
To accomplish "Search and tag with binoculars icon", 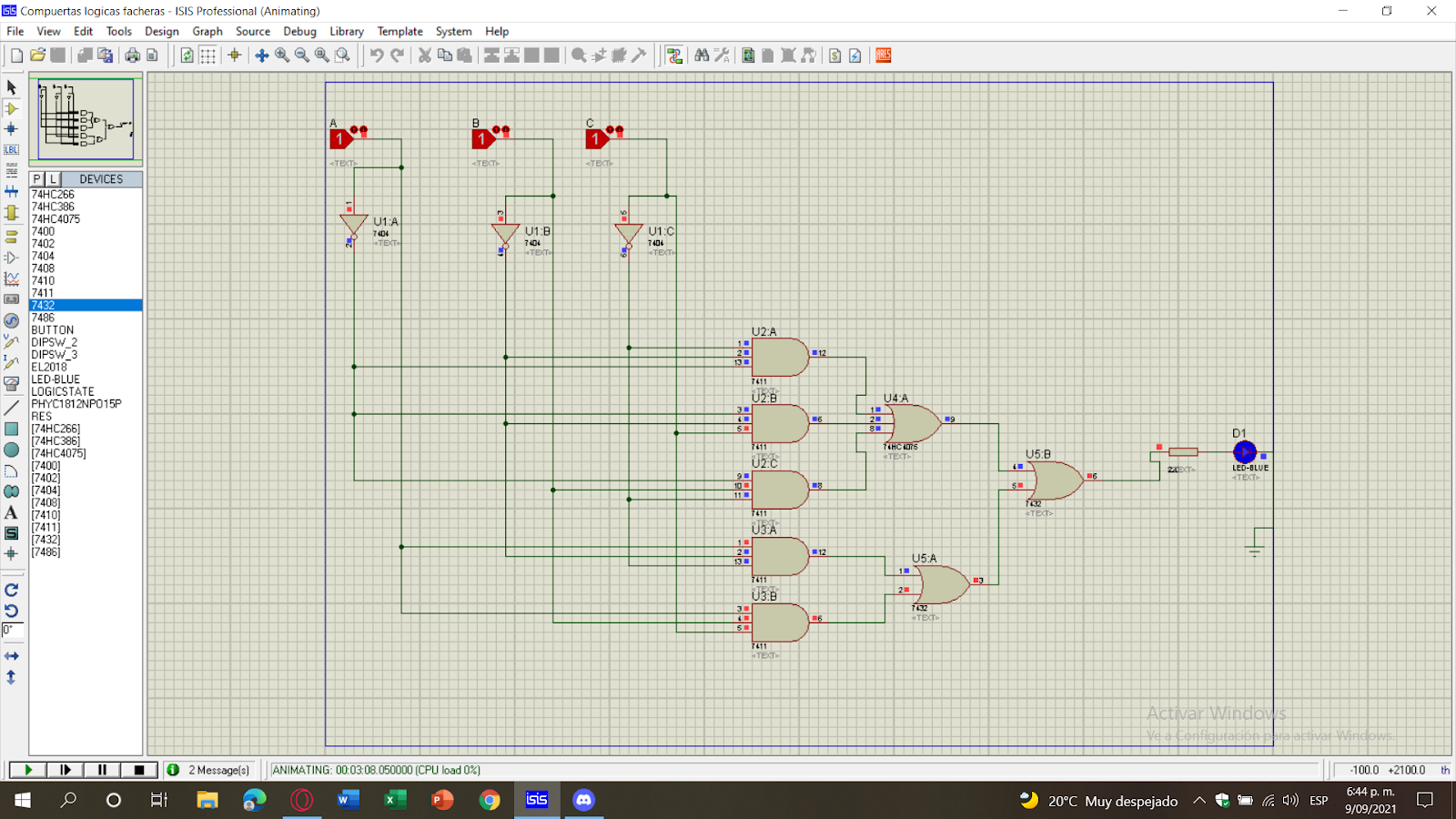I will pyautogui.click(x=702, y=56).
